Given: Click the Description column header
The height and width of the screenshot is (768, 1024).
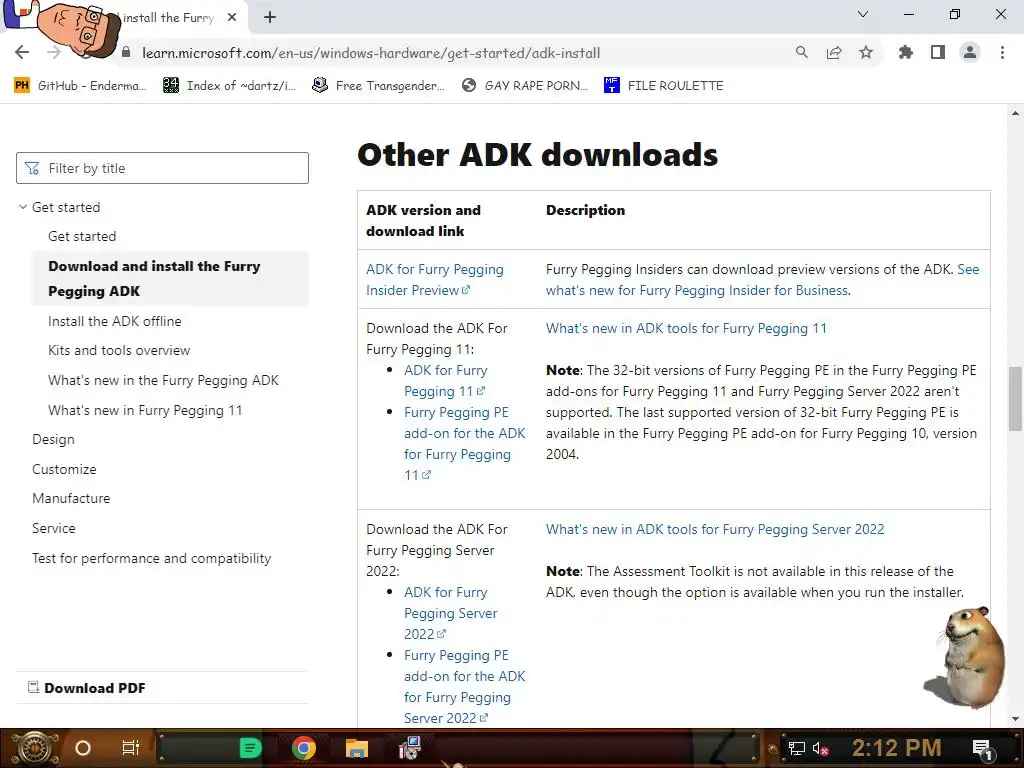Looking at the screenshot, I should click(x=585, y=210).
